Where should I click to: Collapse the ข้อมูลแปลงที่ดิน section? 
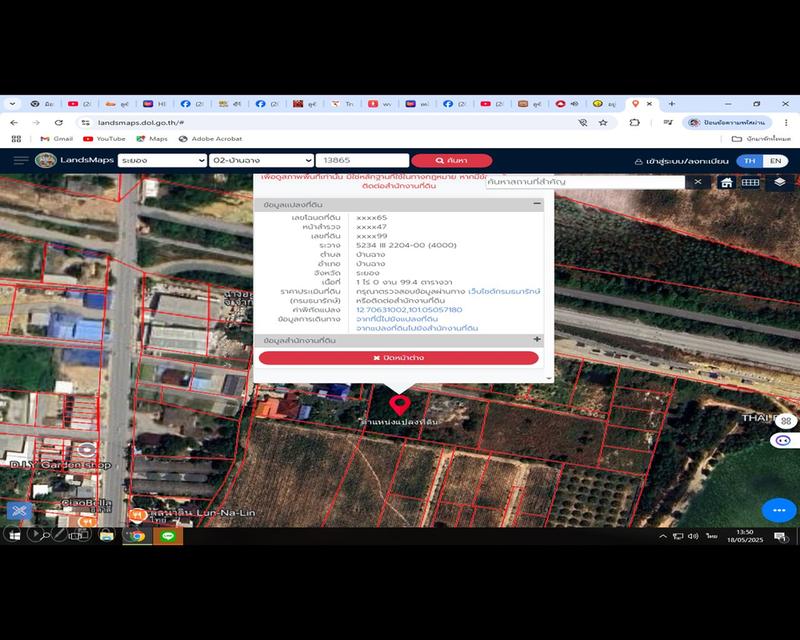point(537,204)
